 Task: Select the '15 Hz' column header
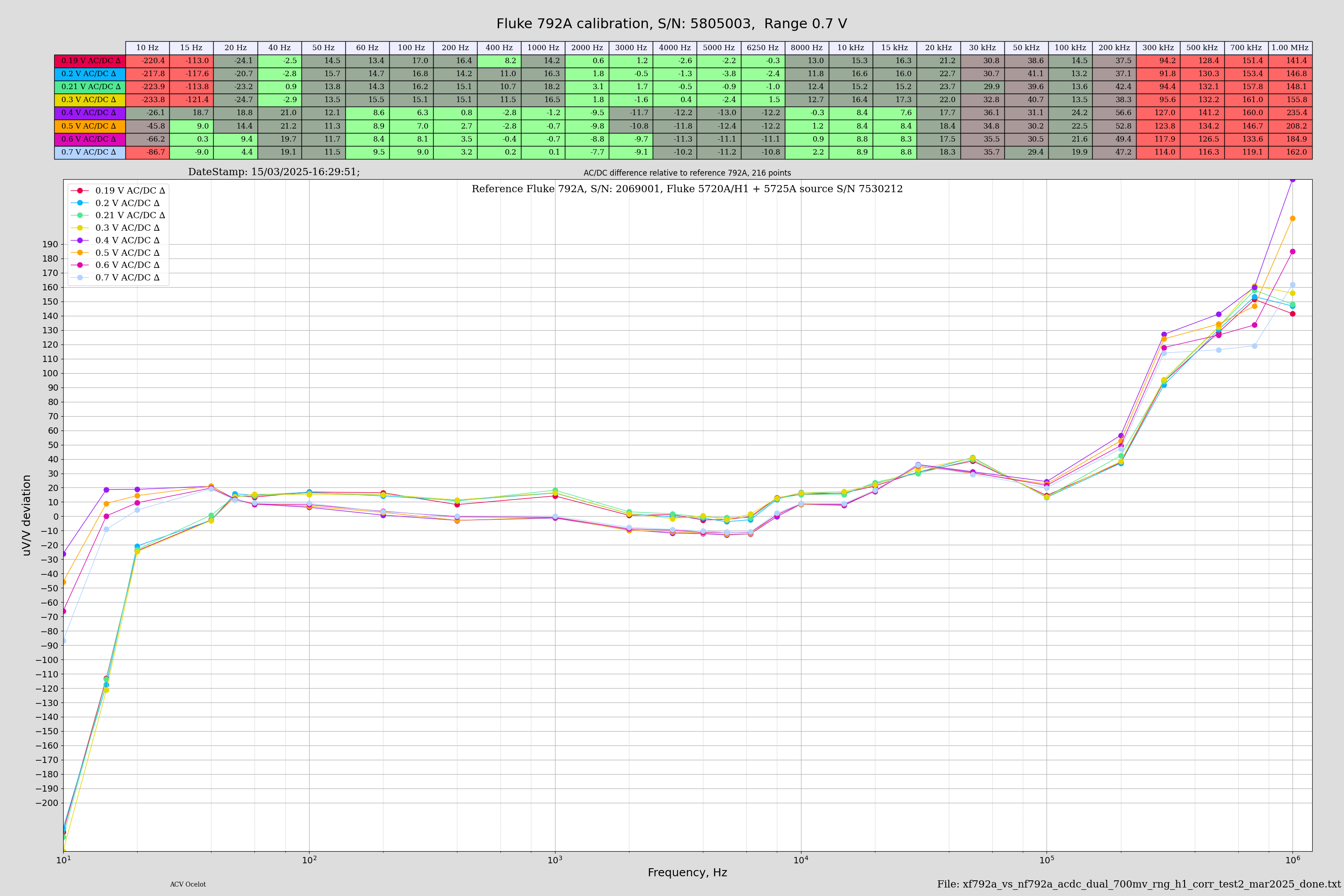pos(191,47)
